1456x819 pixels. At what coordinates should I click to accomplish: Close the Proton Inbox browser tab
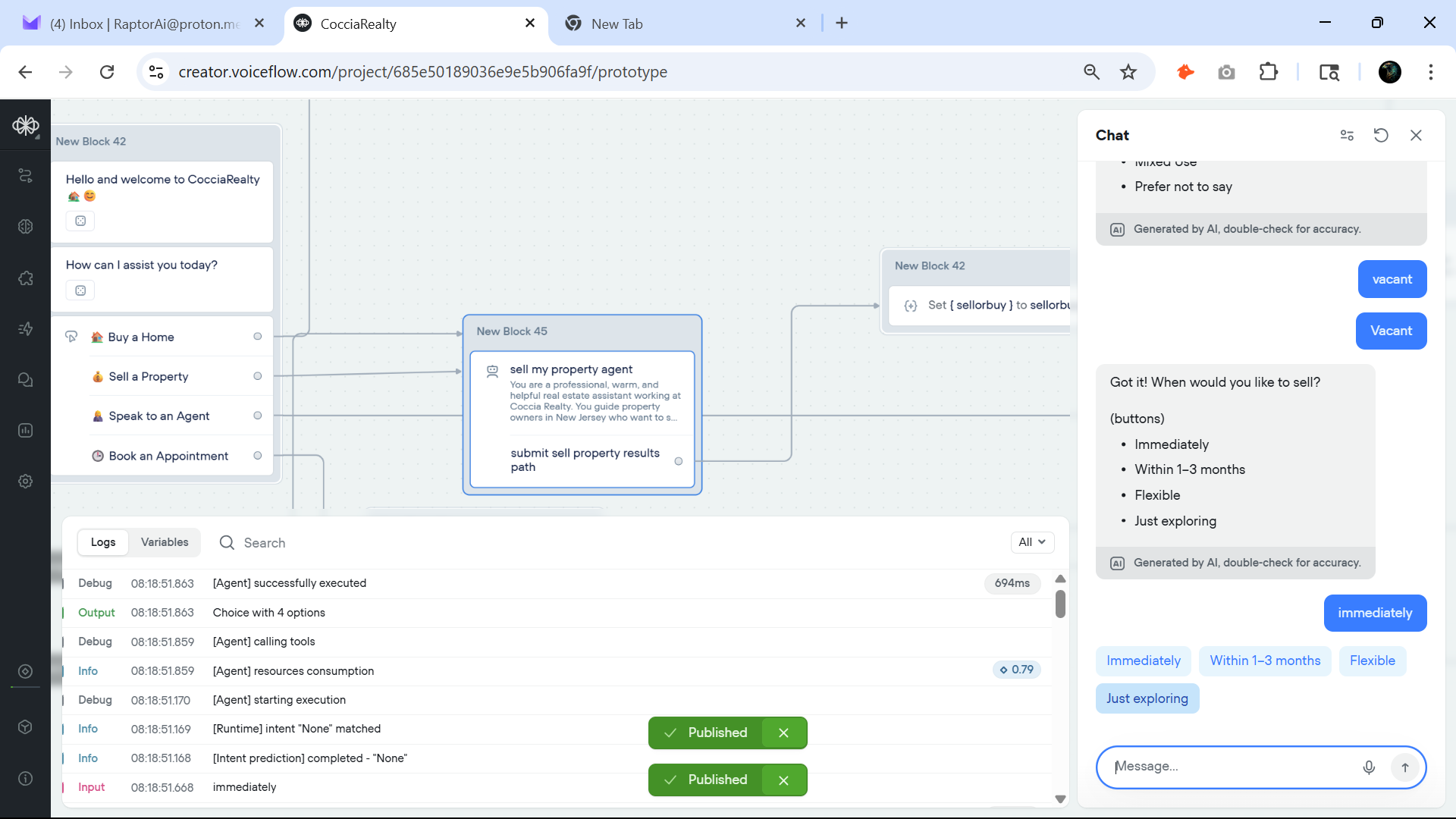pos(259,23)
